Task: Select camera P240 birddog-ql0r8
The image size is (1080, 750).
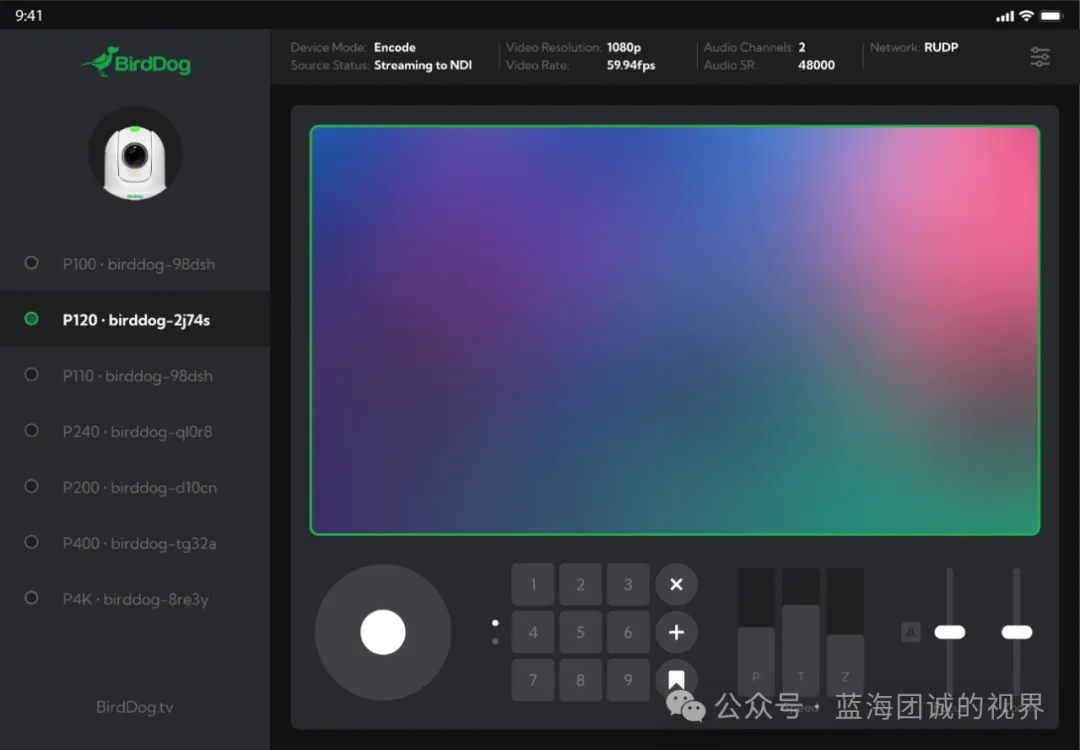Action: pos(138,432)
